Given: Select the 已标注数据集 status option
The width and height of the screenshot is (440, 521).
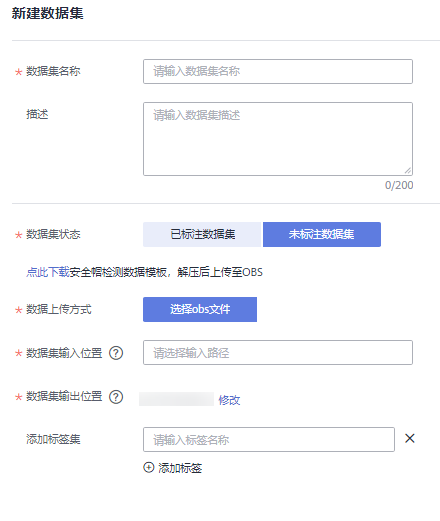Looking at the screenshot, I should pos(203,234).
